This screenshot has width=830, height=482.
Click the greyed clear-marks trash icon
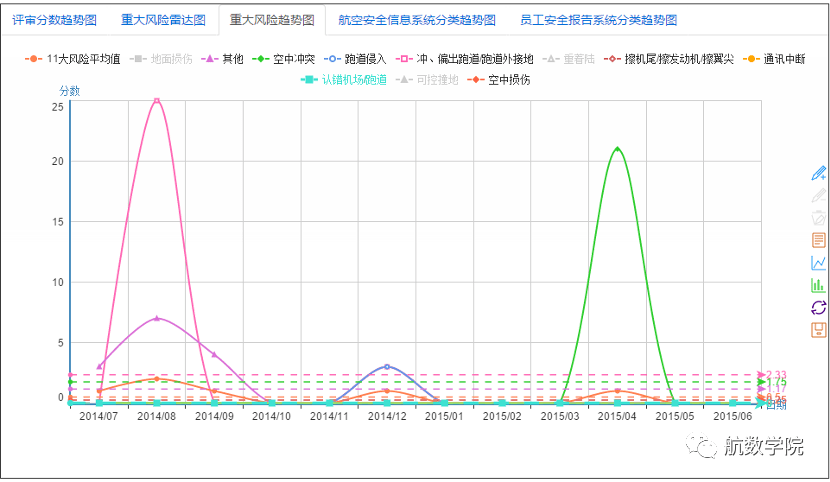click(x=818, y=218)
